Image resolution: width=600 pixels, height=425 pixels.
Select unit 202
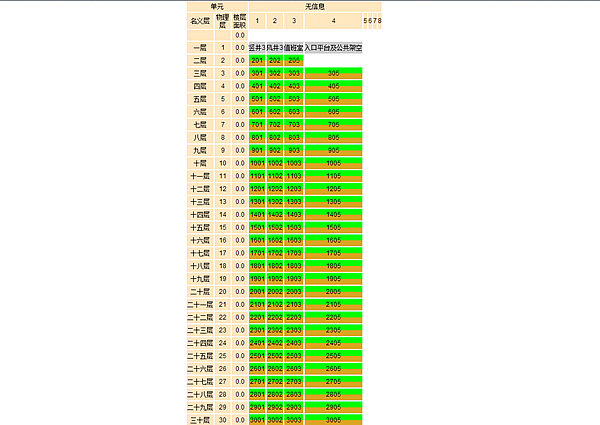[275, 60]
